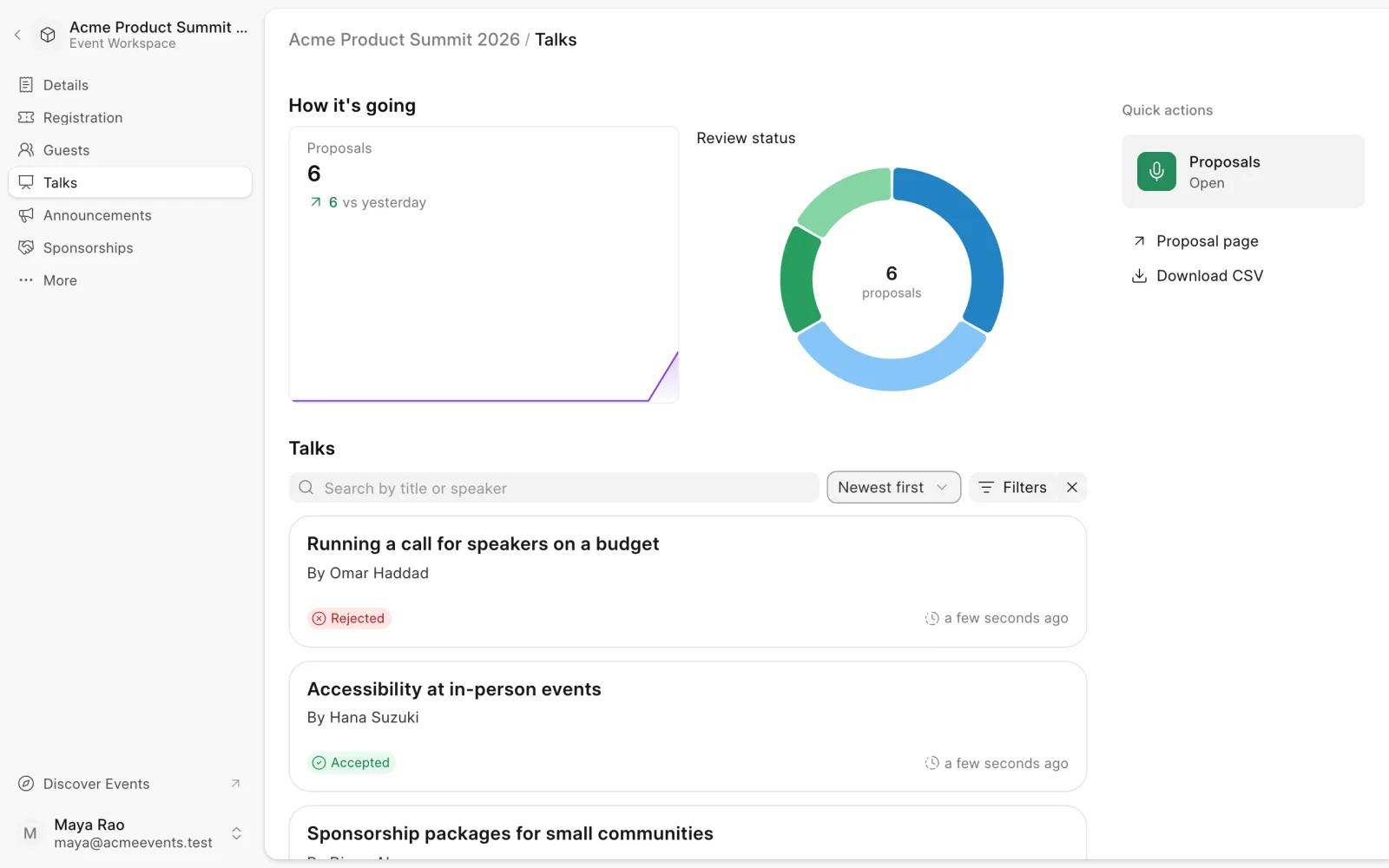Click the By Omar Haddad speaker line
Viewport: 1389px width, 868px height.
tap(368, 573)
